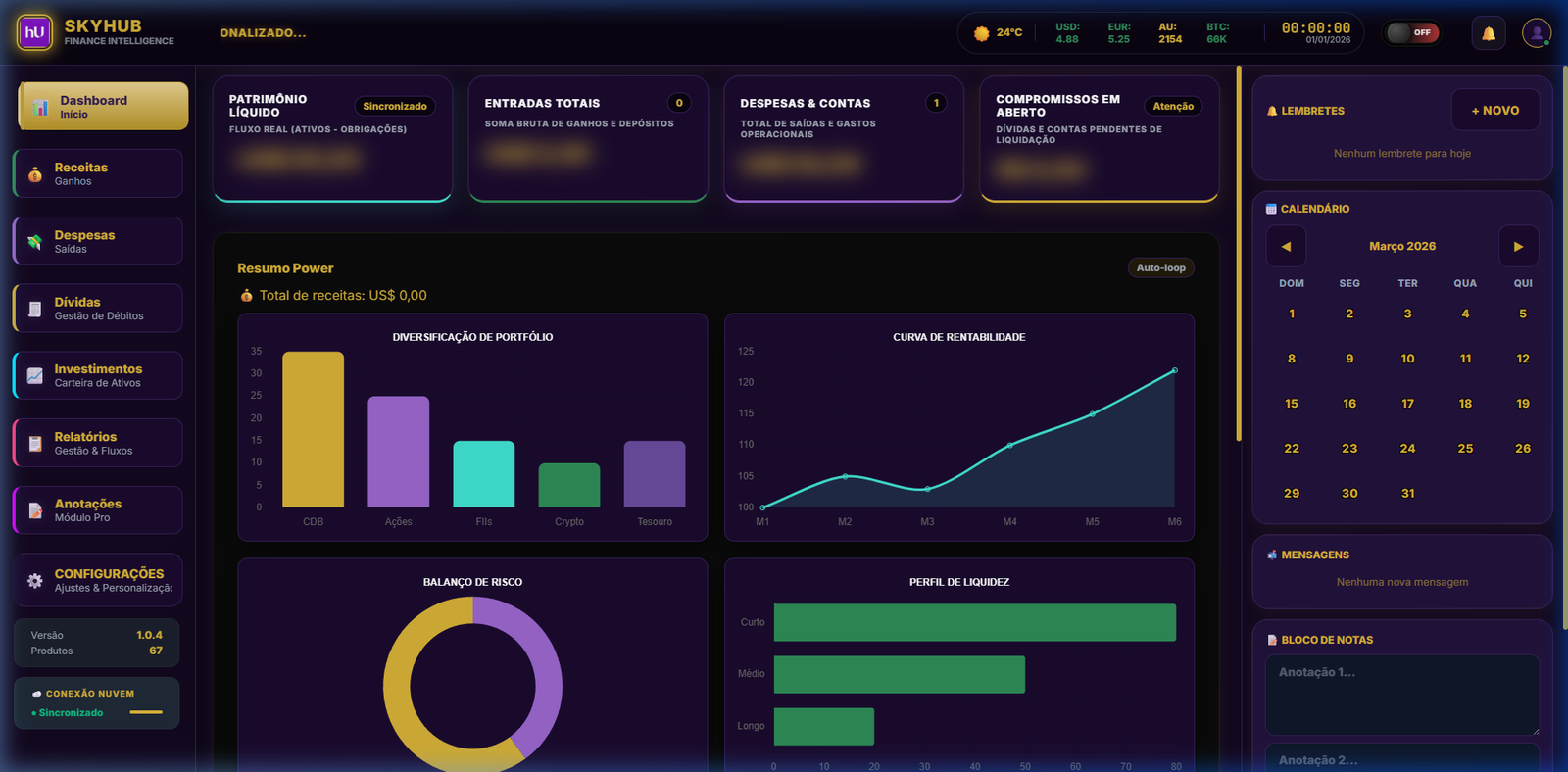The width and height of the screenshot is (1568, 772).
Task: Click the Configurações gear icon
Action: 35,581
